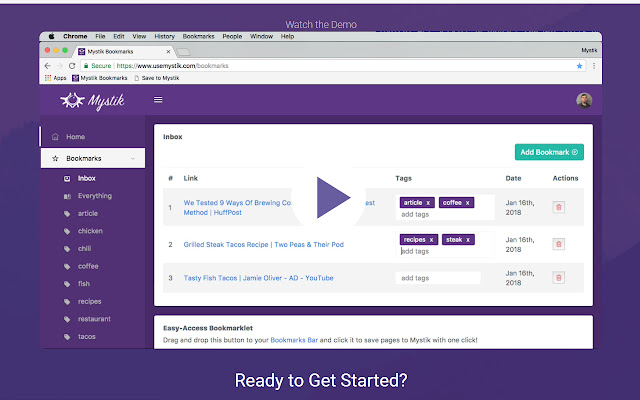This screenshot has width=640, height=400.
Task: Click the Home house icon
Action: click(x=55, y=137)
